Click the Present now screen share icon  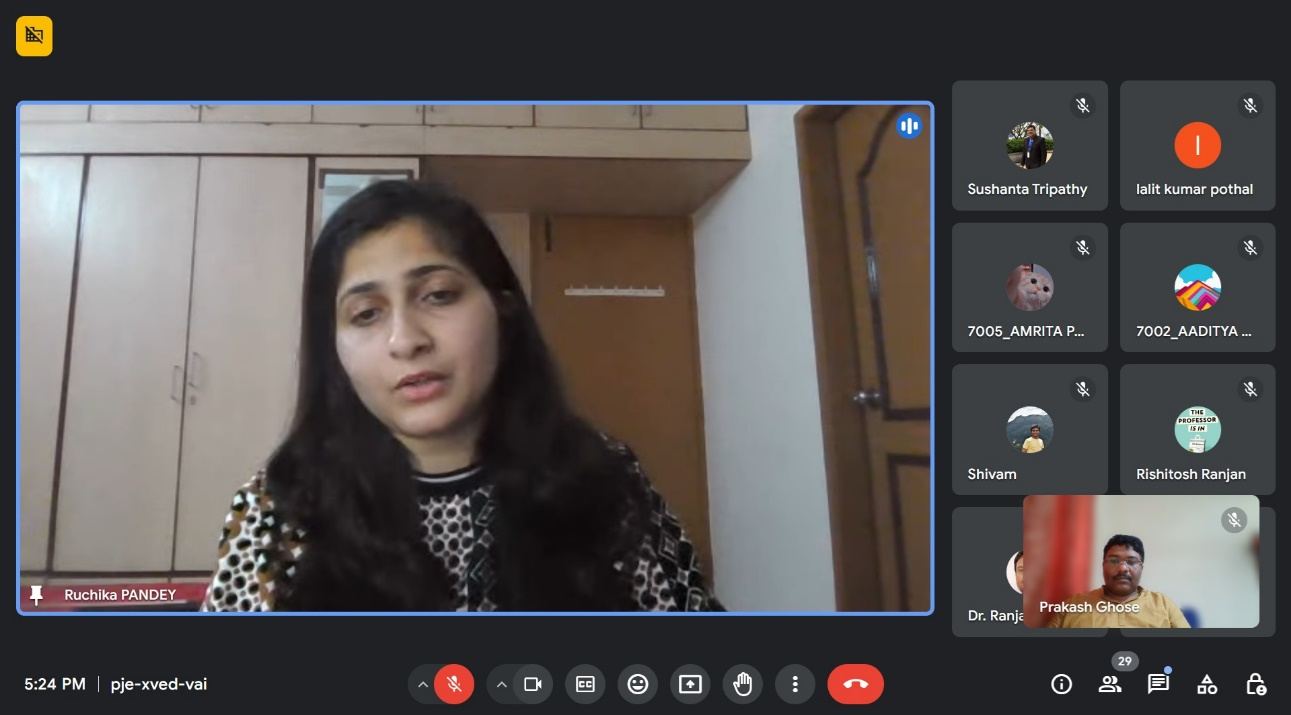(690, 684)
